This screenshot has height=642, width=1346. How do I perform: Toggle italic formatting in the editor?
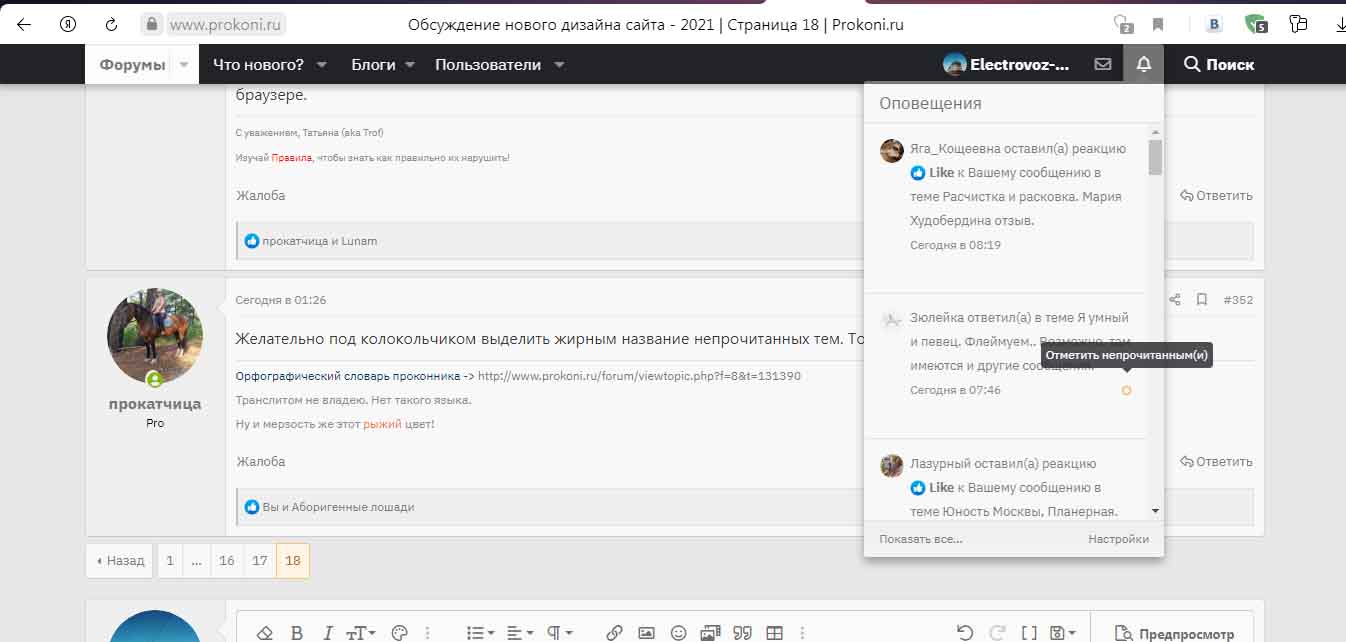[x=327, y=633]
